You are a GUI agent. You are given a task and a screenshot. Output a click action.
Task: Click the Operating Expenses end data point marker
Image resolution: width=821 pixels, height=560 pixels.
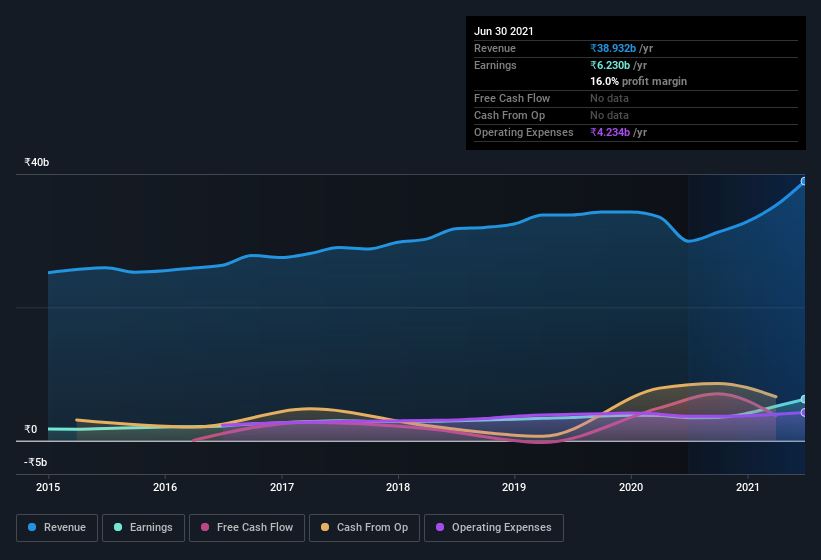point(804,412)
